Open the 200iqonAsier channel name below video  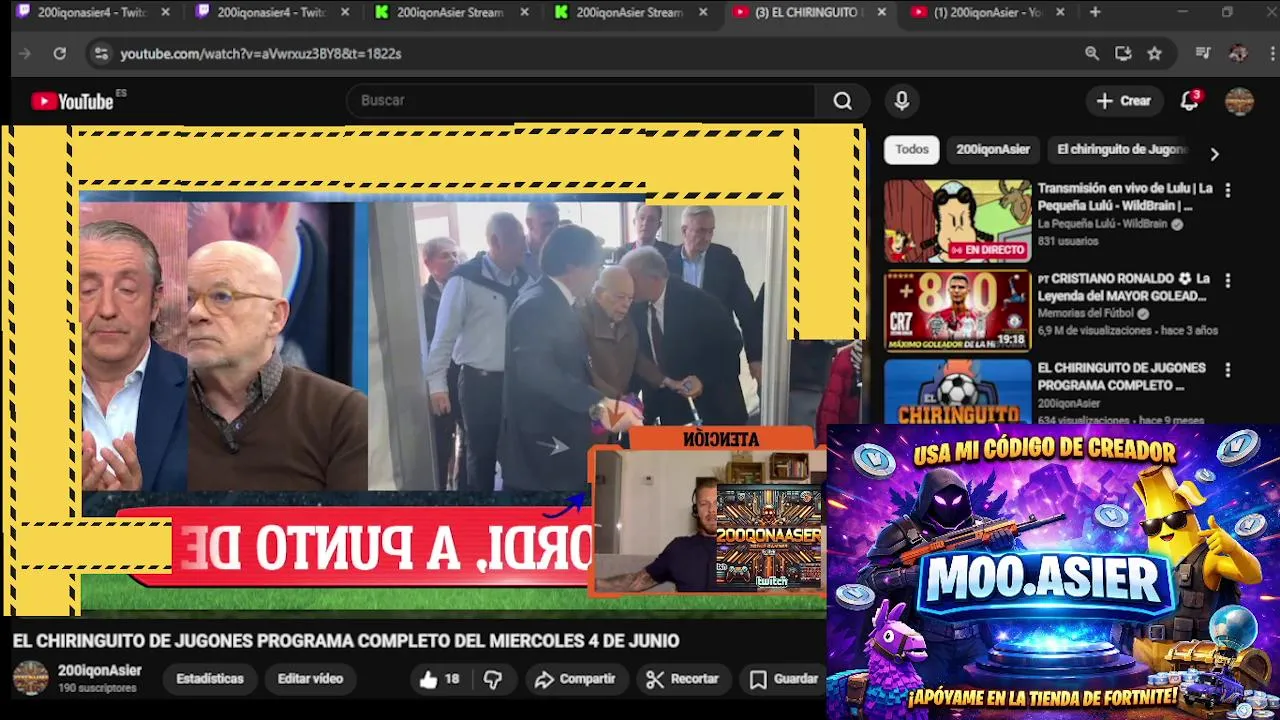click(100, 671)
